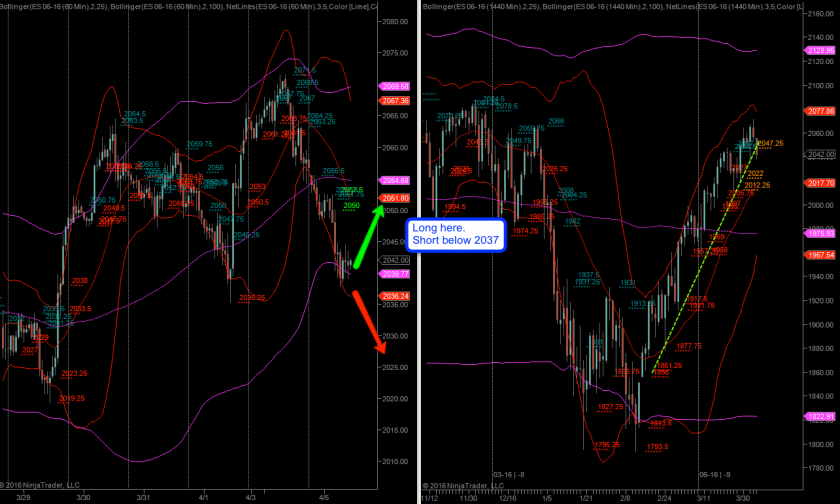
Task: Click the red 1877.75 net line label
Action: tap(688, 346)
